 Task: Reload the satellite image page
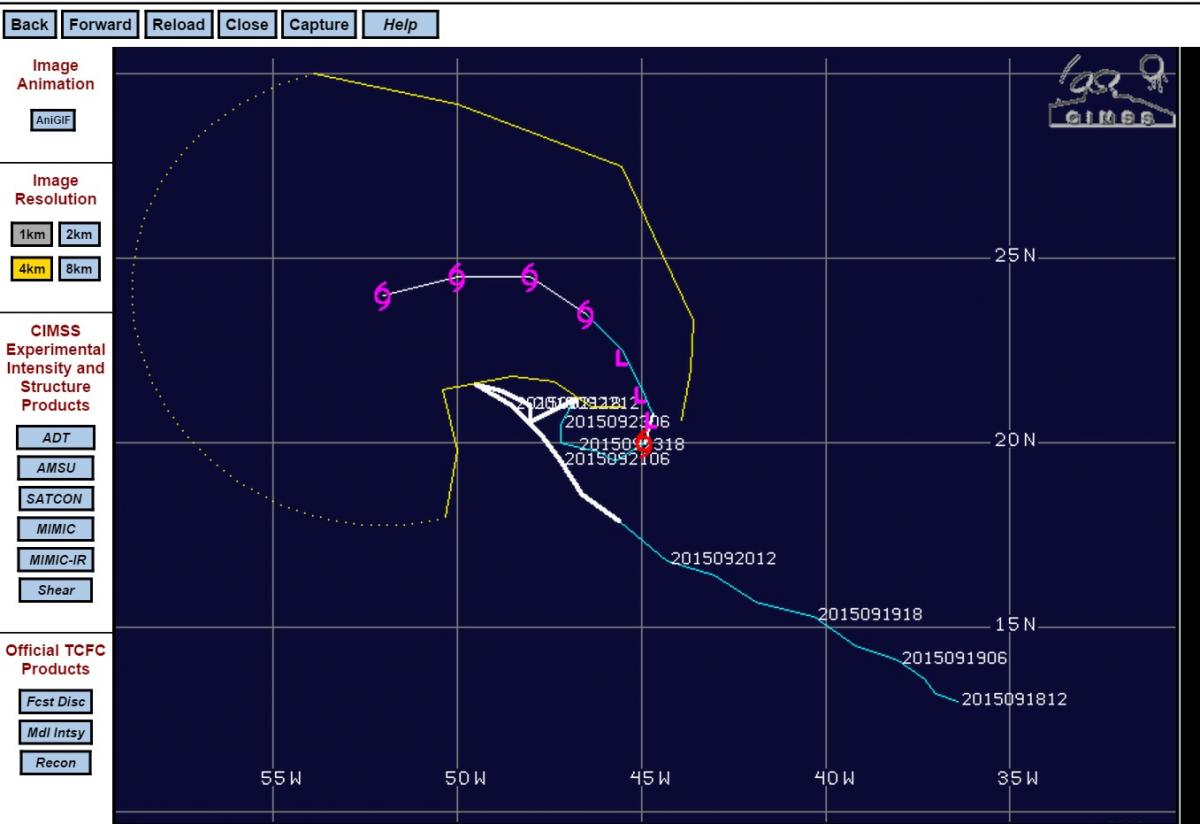pos(178,25)
